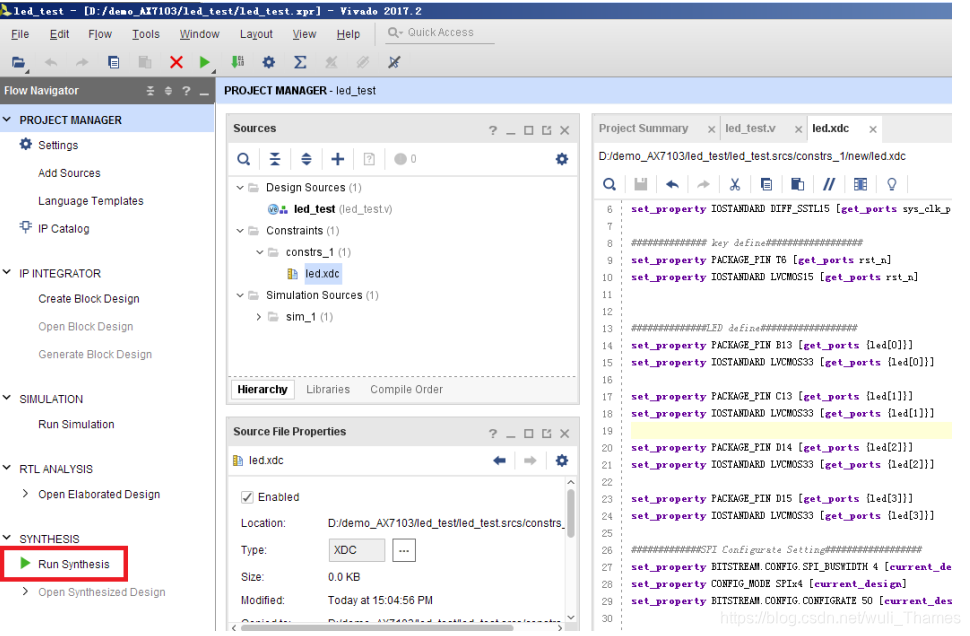Open File menu

coord(20,34)
